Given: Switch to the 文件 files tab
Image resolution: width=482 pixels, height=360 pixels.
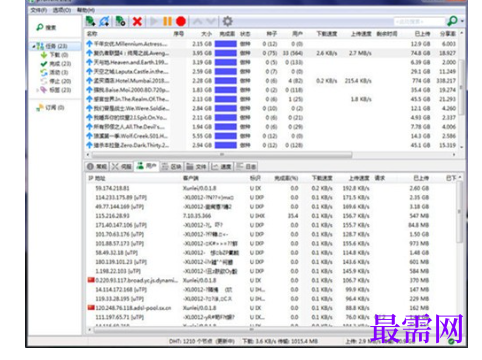Looking at the screenshot, I should click(x=196, y=166).
